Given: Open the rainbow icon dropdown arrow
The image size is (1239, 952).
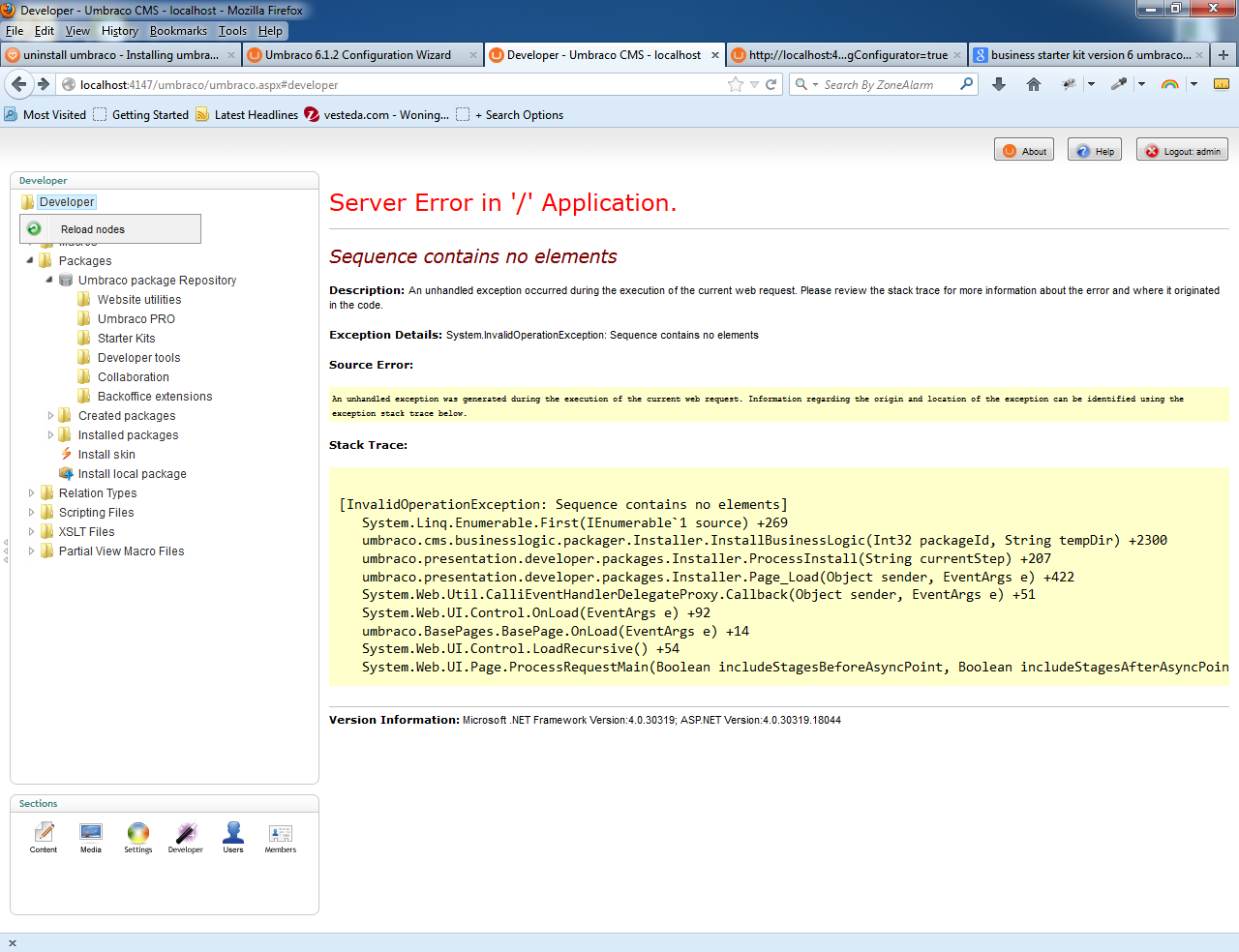Looking at the screenshot, I should [1194, 84].
